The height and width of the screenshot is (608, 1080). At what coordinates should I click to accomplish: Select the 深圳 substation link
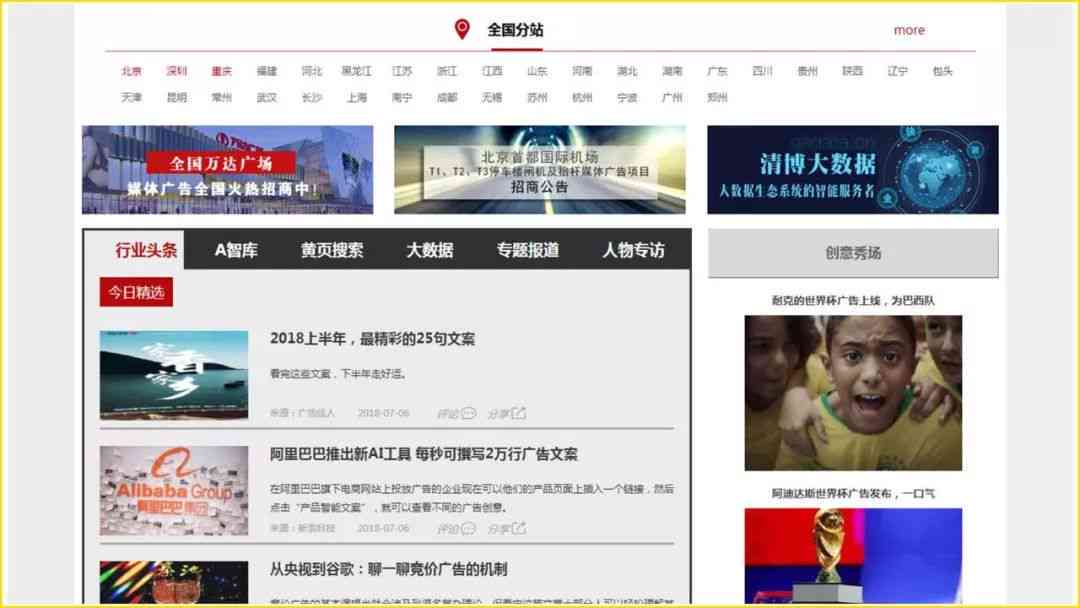click(176, 71)
